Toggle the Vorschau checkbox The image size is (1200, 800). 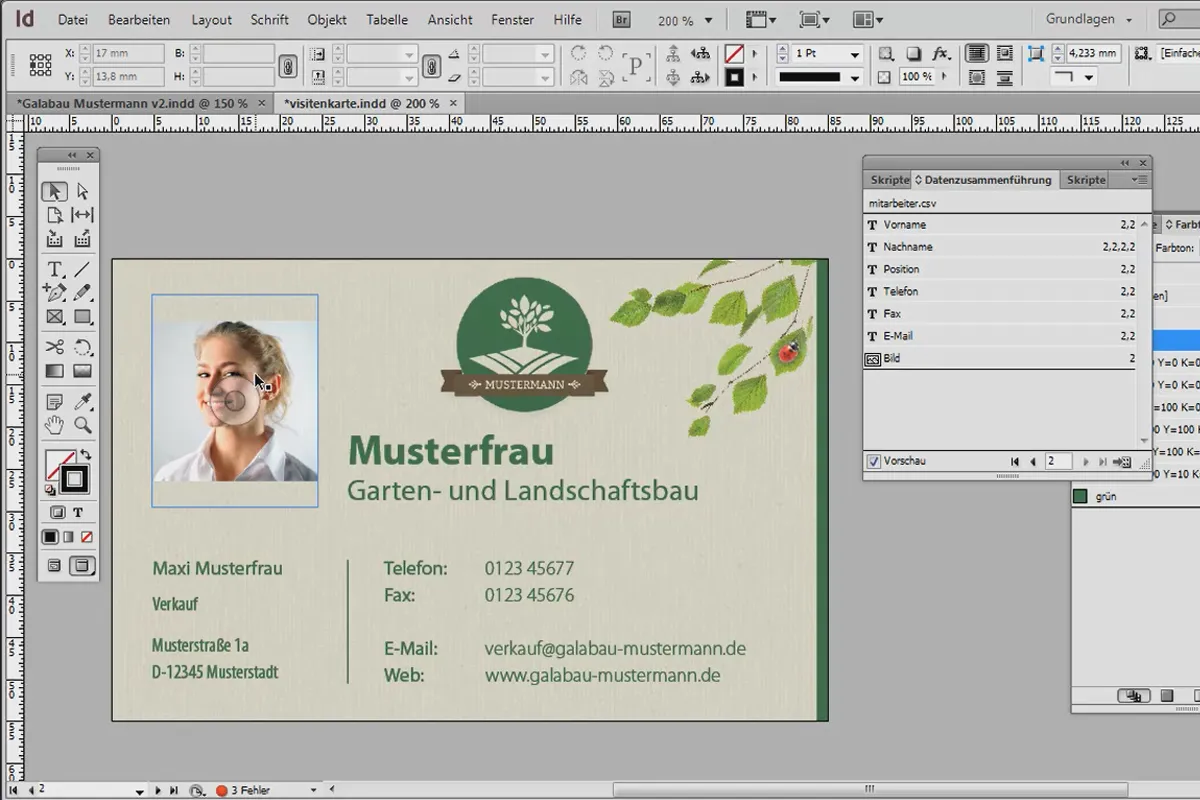coord(873,461)
